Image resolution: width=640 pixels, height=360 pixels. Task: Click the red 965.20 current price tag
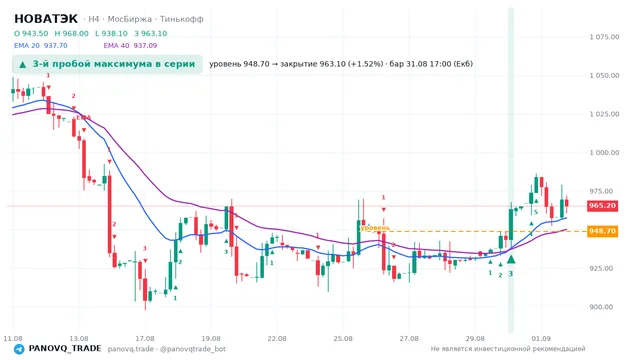602,206
